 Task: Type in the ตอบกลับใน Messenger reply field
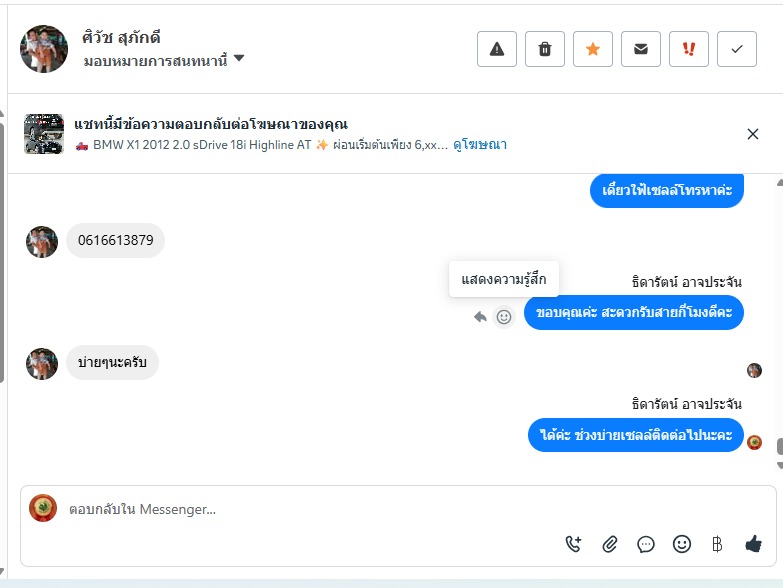300,509
